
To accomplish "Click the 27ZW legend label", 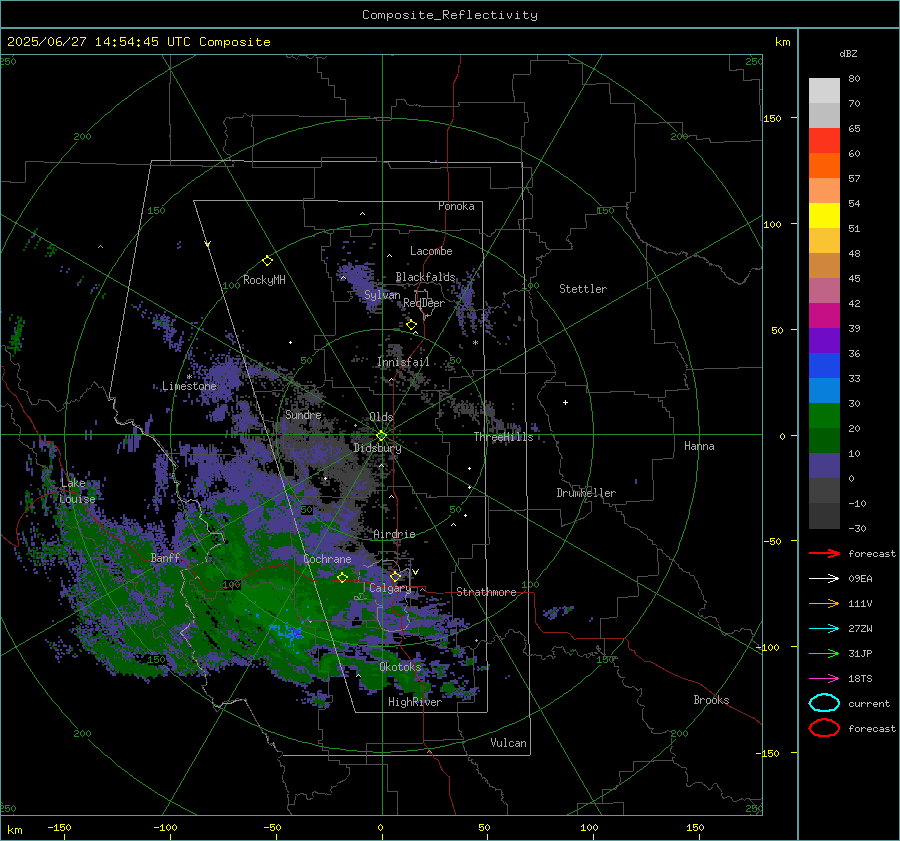I will click(x=860, y=629).
